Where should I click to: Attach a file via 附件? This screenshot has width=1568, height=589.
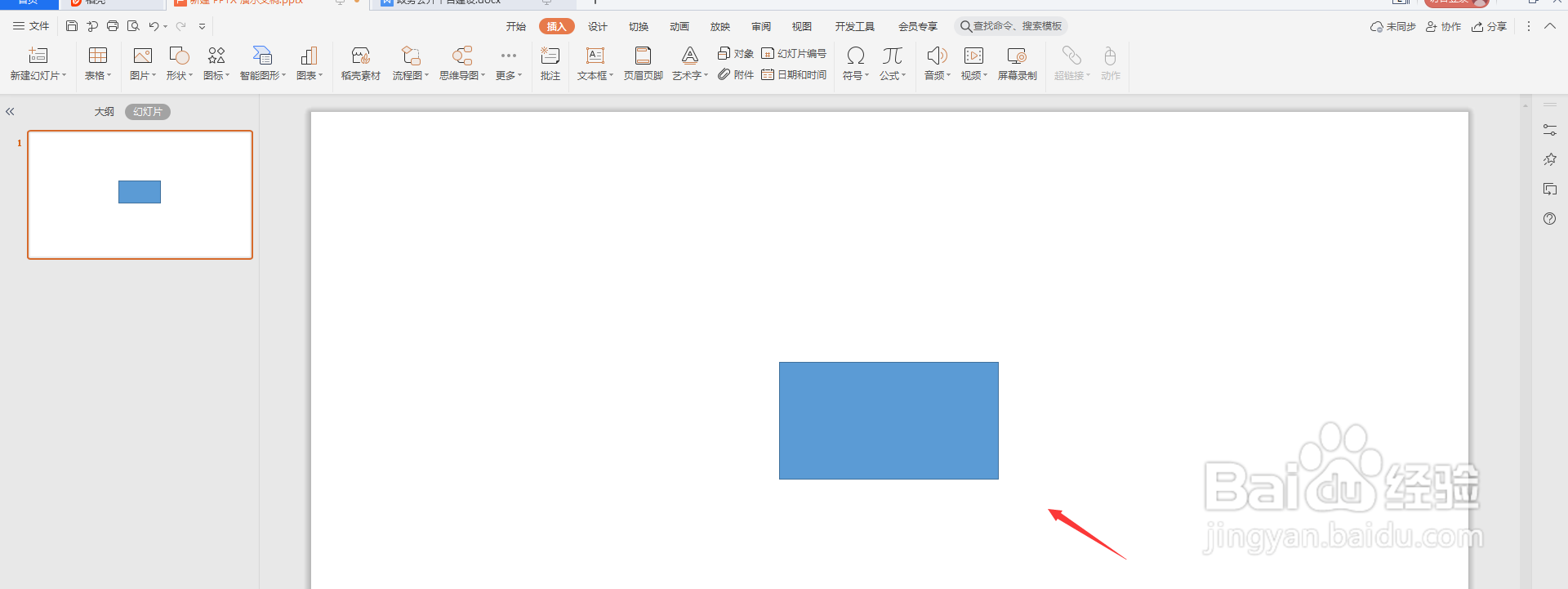point(735,74)
